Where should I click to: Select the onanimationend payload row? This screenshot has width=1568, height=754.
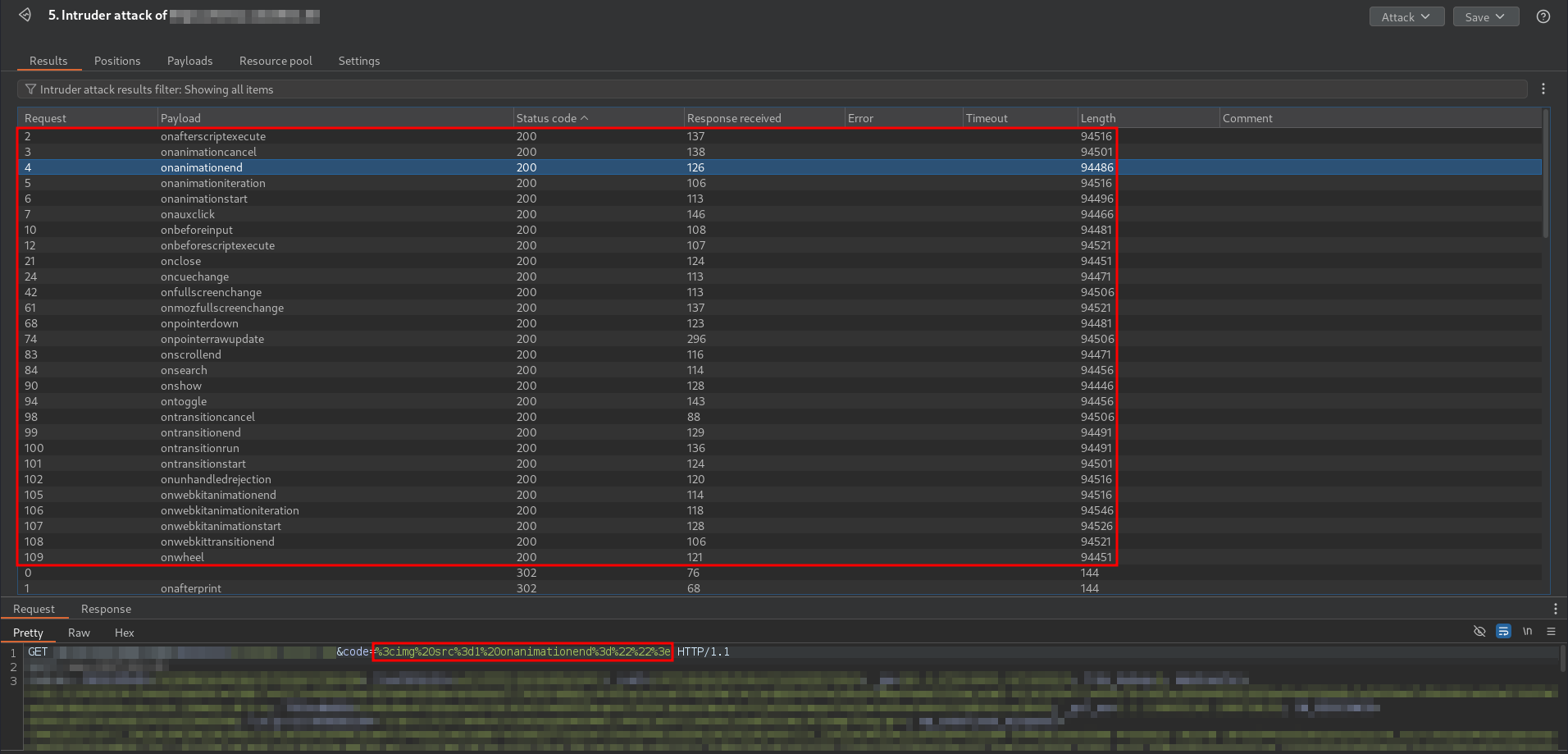(780, 167)
